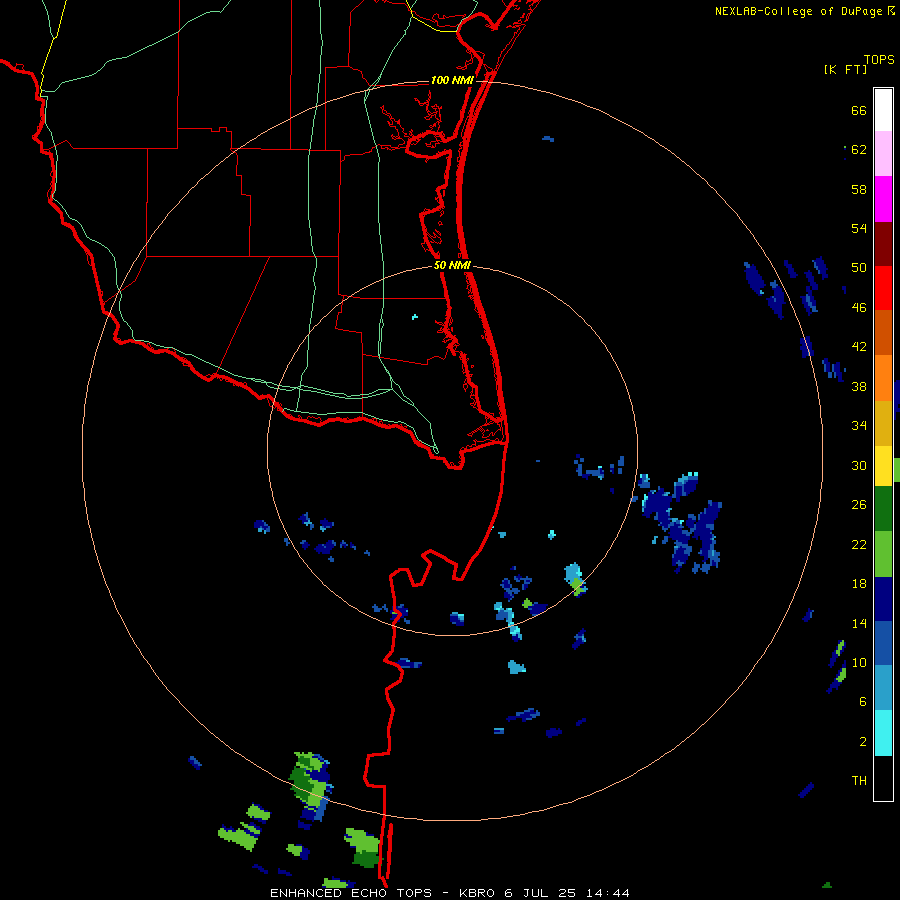
Task: Select the 6 scale value
Action: point(862,702)
